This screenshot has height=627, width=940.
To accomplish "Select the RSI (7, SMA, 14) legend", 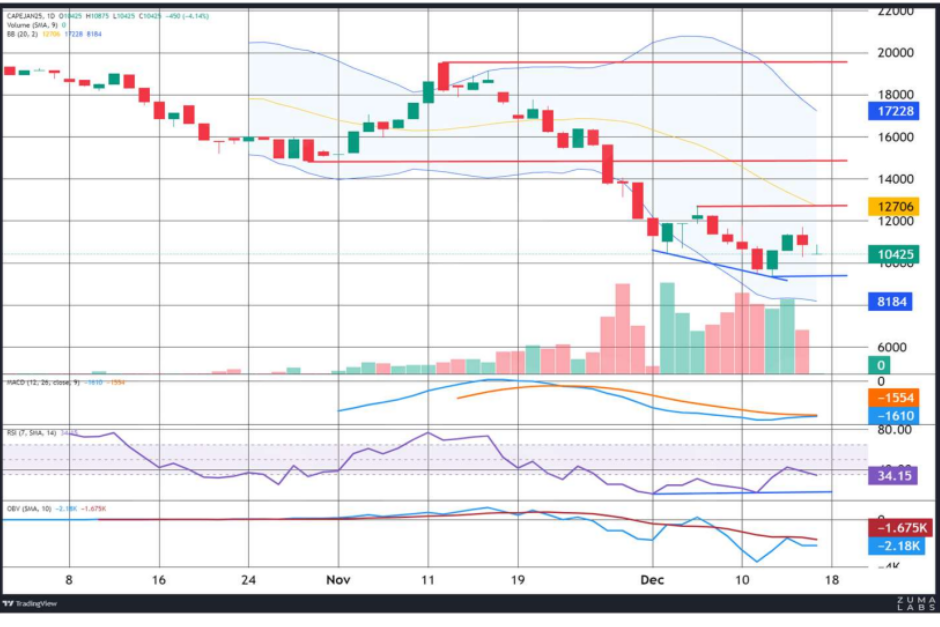I will (42, 433).
